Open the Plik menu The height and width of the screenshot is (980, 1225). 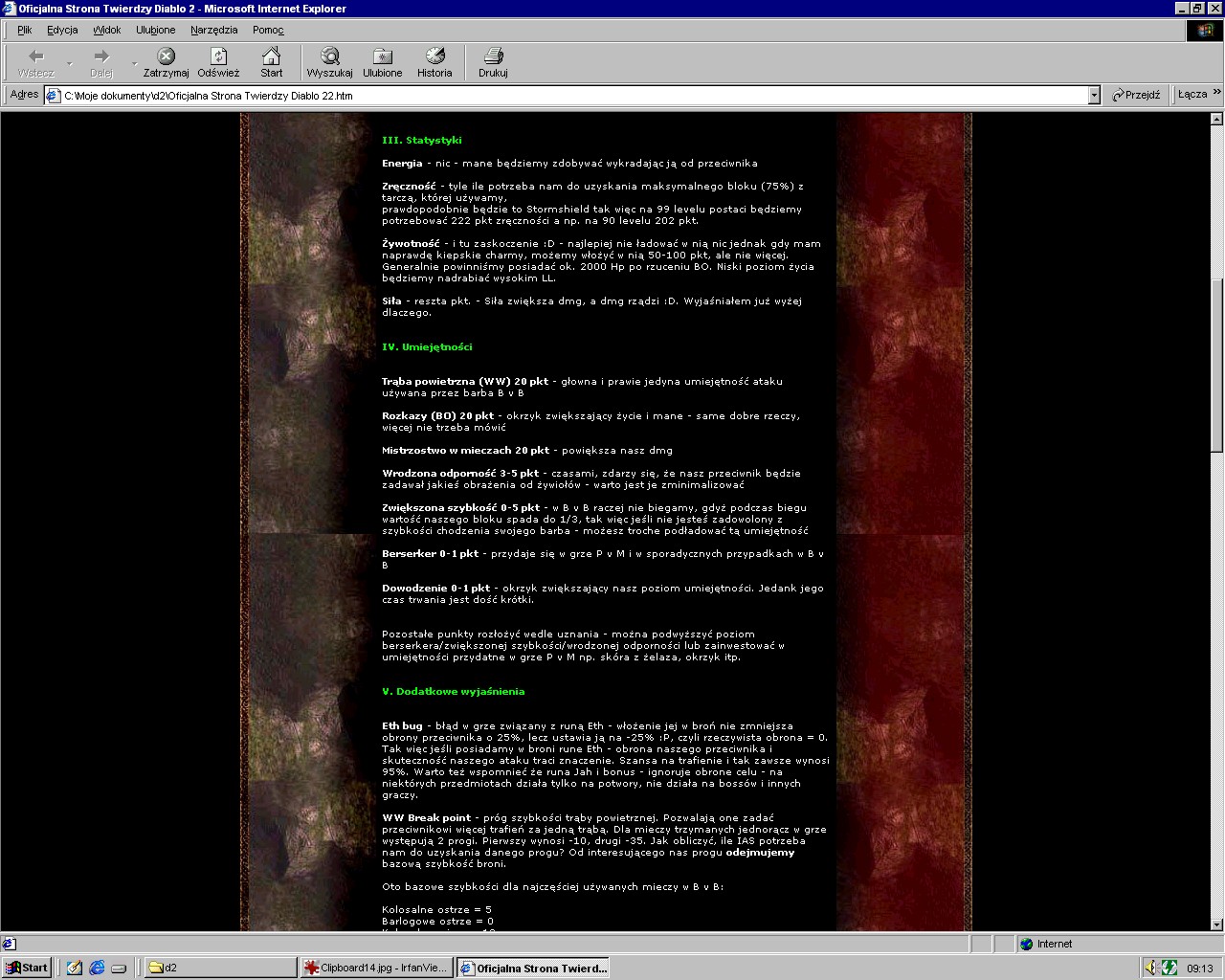25,30
